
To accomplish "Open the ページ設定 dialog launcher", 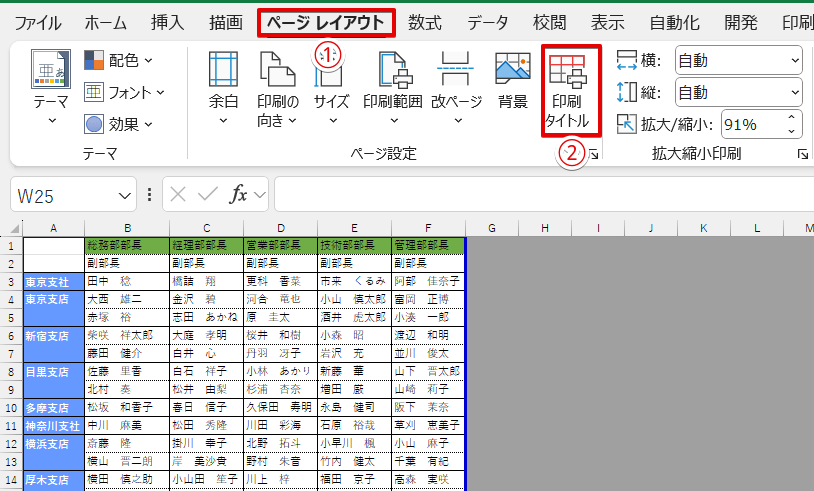I will point(593,154).
